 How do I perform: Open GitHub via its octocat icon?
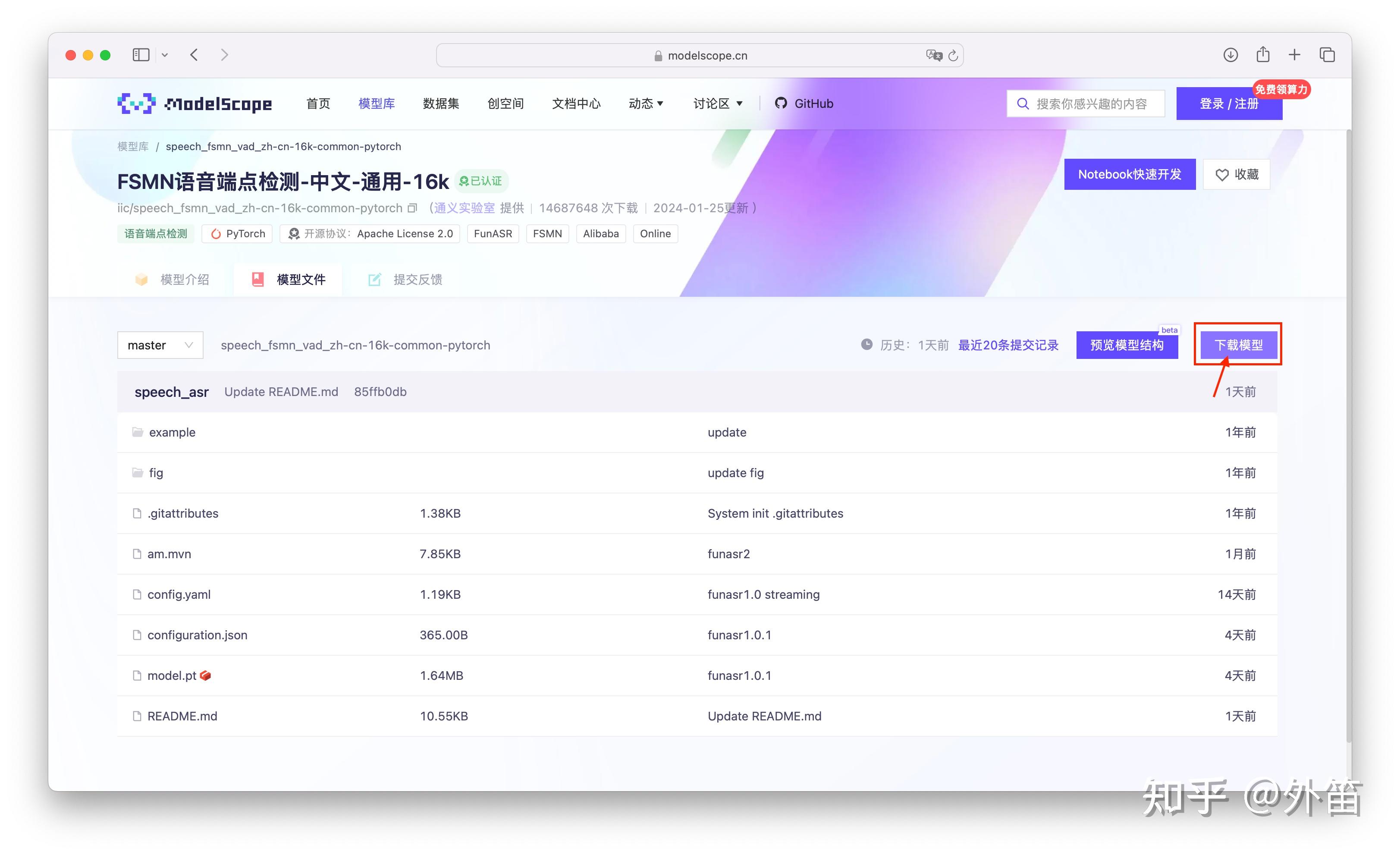tap(781, 103)
